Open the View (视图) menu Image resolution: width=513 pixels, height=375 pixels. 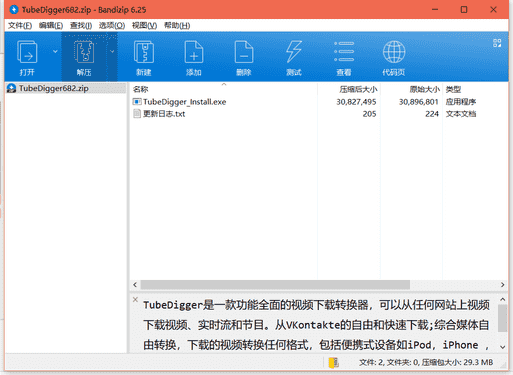144,25
